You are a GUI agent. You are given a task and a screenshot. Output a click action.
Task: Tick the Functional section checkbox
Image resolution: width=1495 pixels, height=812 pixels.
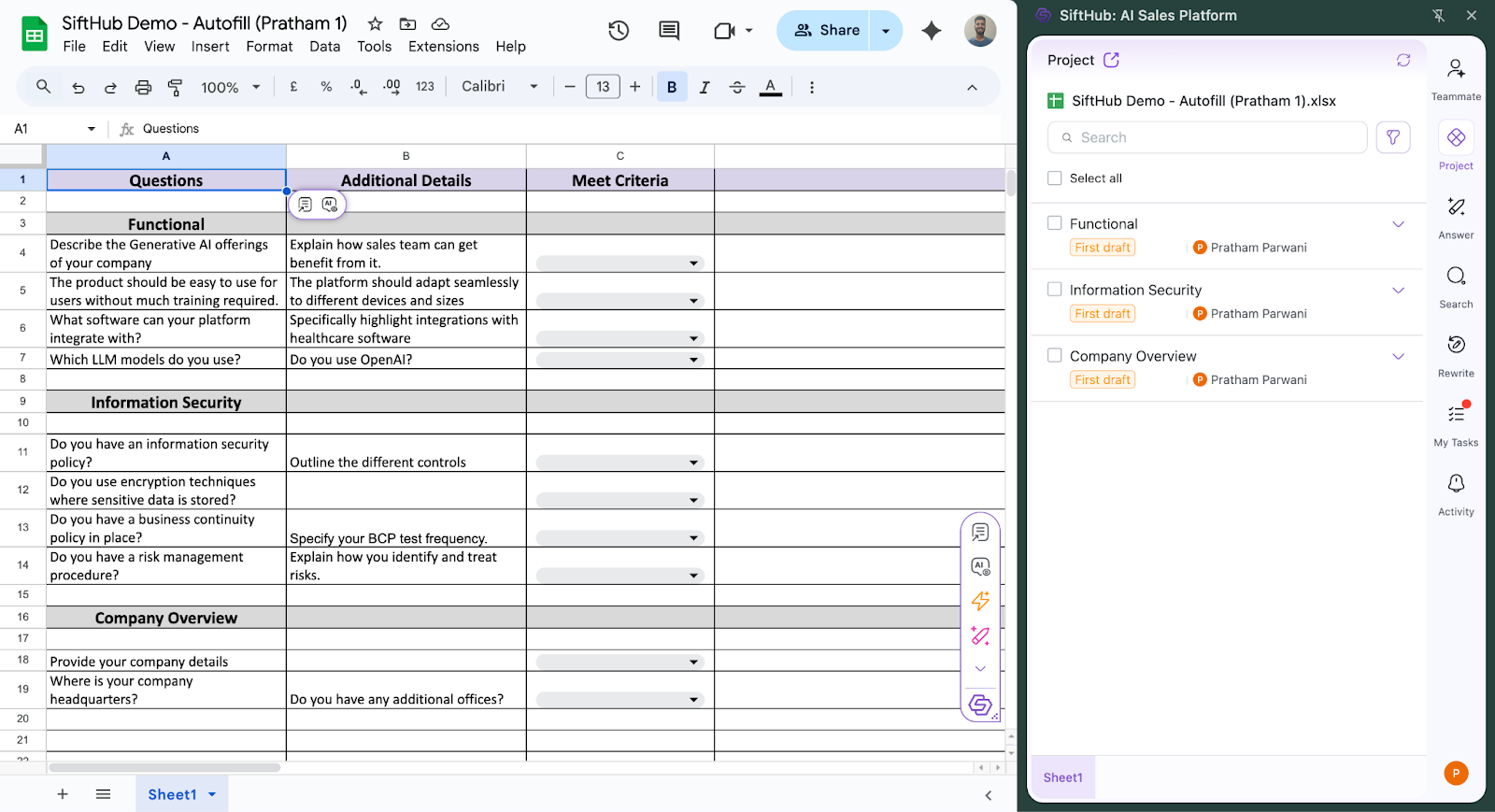pos(1055,223)
